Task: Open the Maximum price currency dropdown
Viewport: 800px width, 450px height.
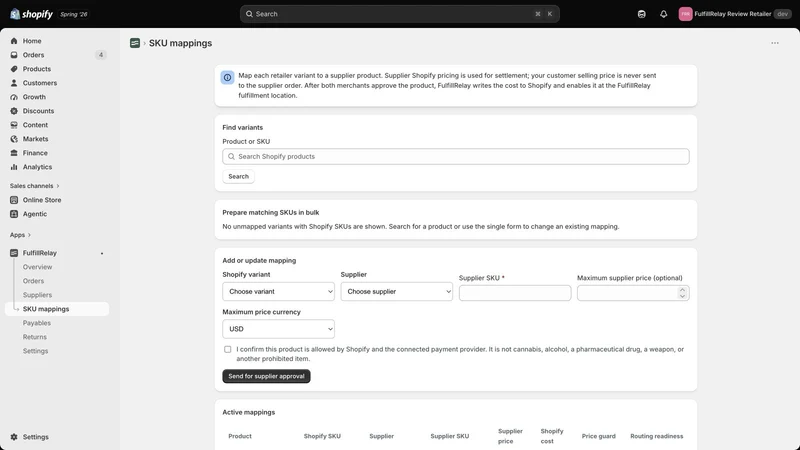Action: pos(279,329)
